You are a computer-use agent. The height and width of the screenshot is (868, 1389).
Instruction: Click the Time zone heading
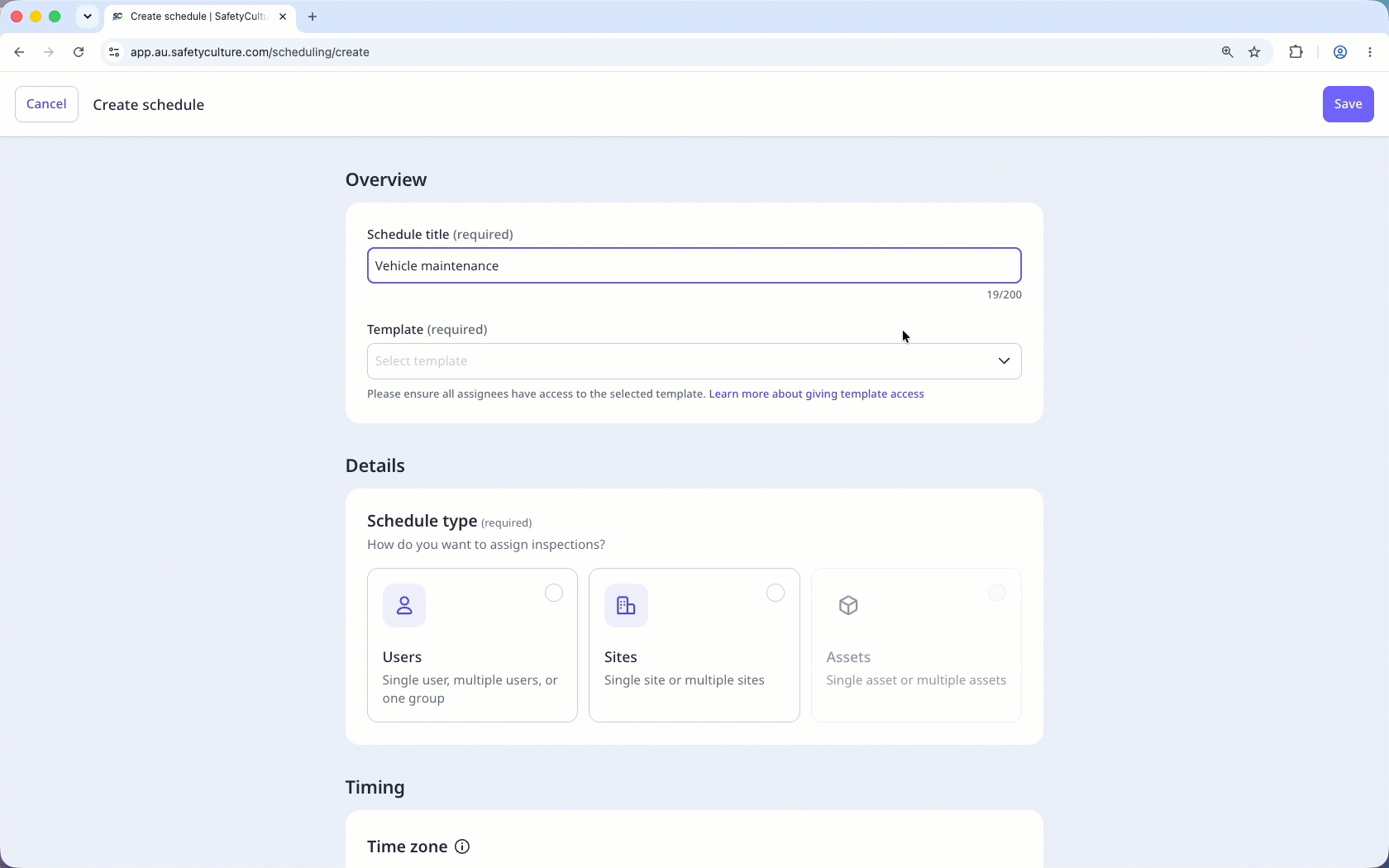407,847
